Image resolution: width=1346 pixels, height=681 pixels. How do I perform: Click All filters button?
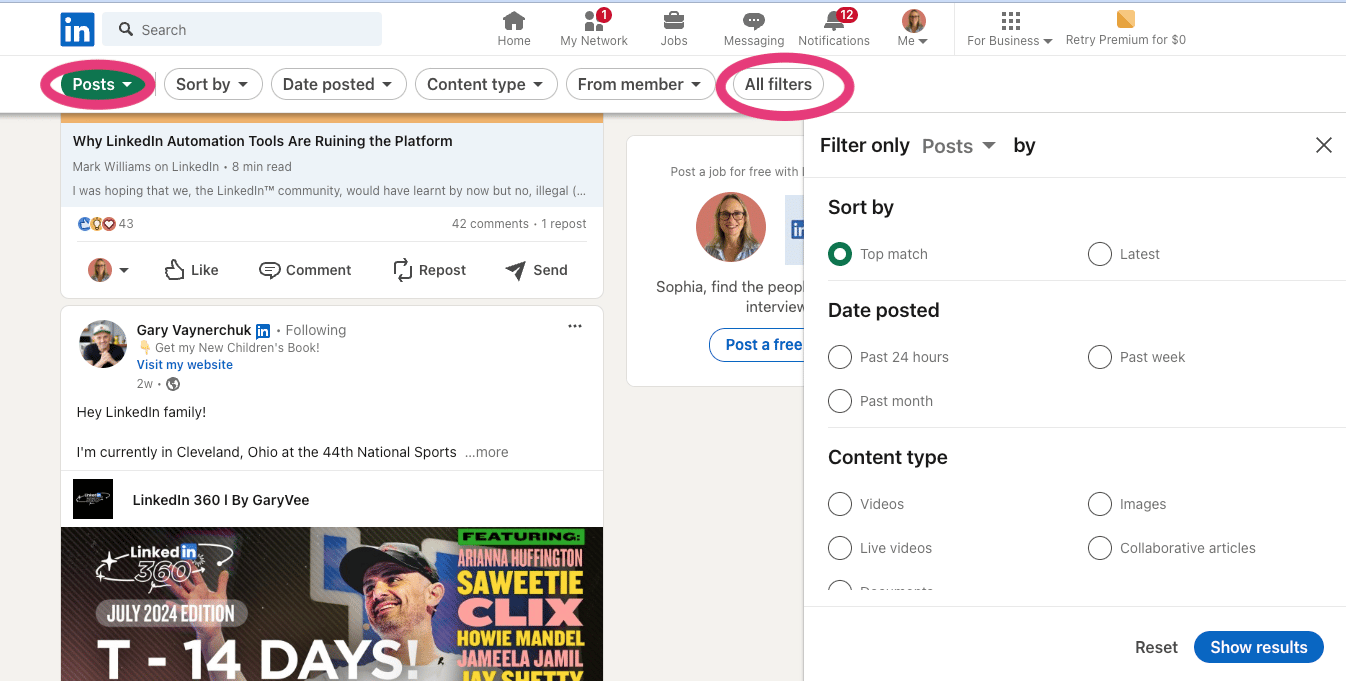click(778, 85)
